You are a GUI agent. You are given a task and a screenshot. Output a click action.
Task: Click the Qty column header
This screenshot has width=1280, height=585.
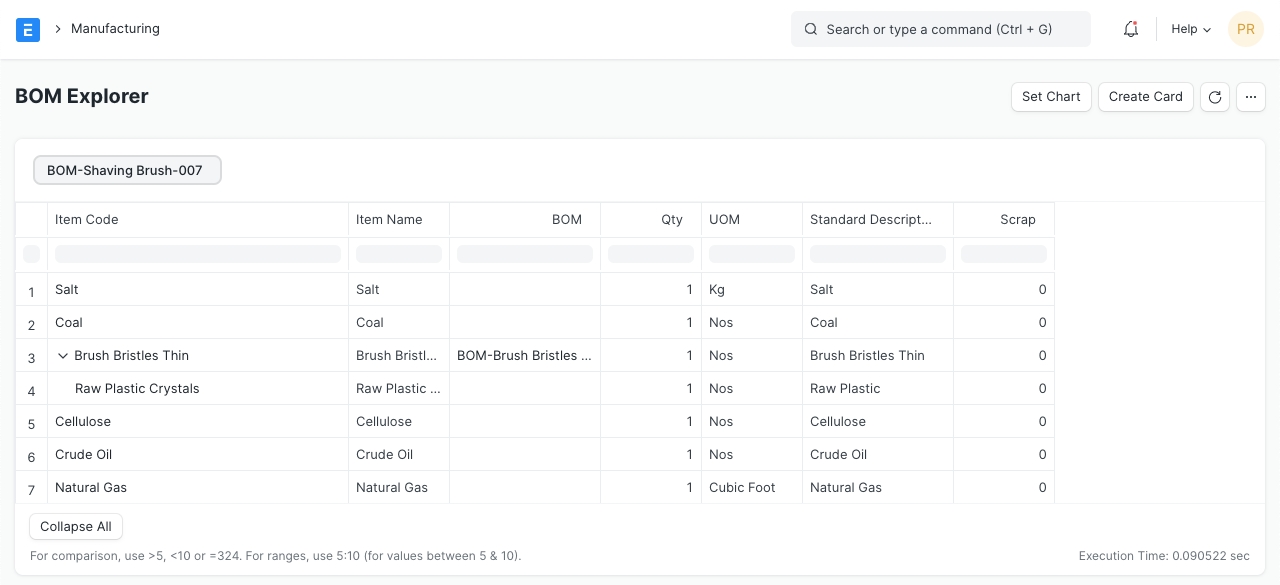click(x=671, y=220)
